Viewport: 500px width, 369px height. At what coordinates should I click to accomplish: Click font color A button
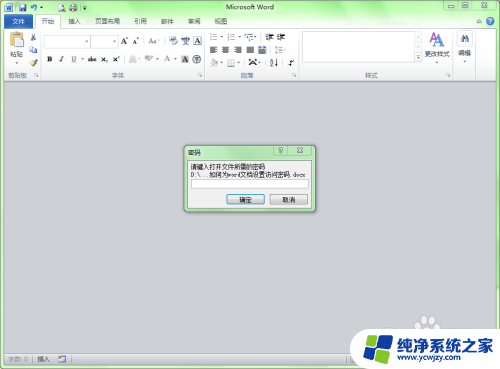(x=167, y=59)
